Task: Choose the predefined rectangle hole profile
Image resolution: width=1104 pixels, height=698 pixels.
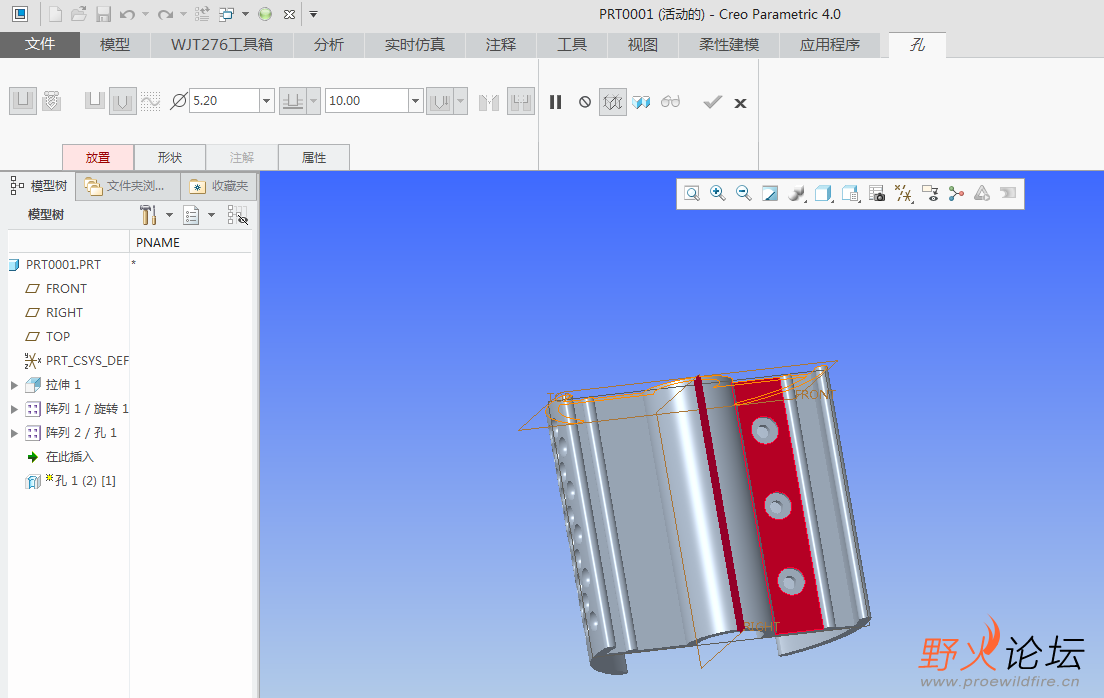Action: point(94,101)
